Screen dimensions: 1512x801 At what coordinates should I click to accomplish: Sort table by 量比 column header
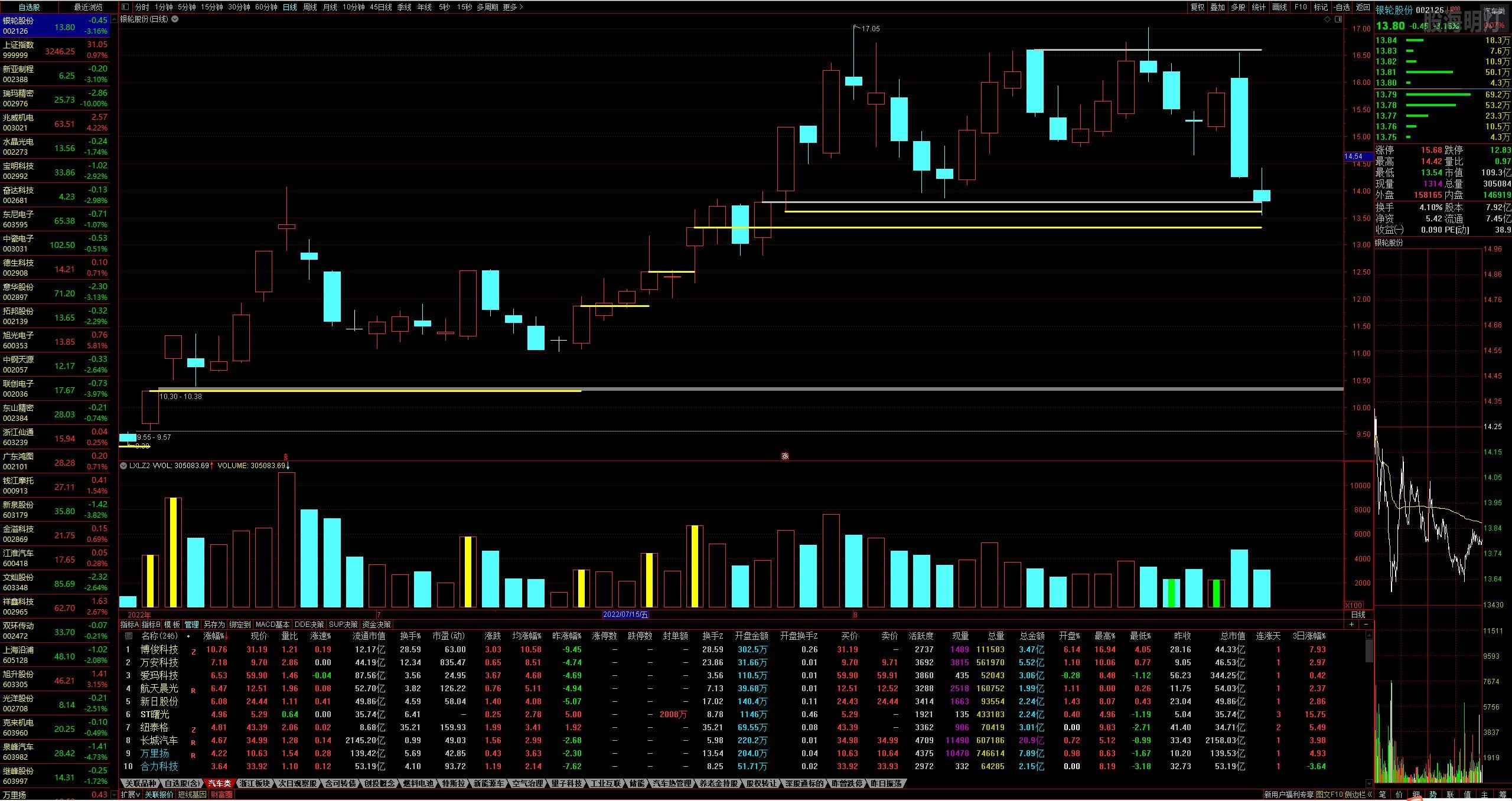(x=289, y=636)
